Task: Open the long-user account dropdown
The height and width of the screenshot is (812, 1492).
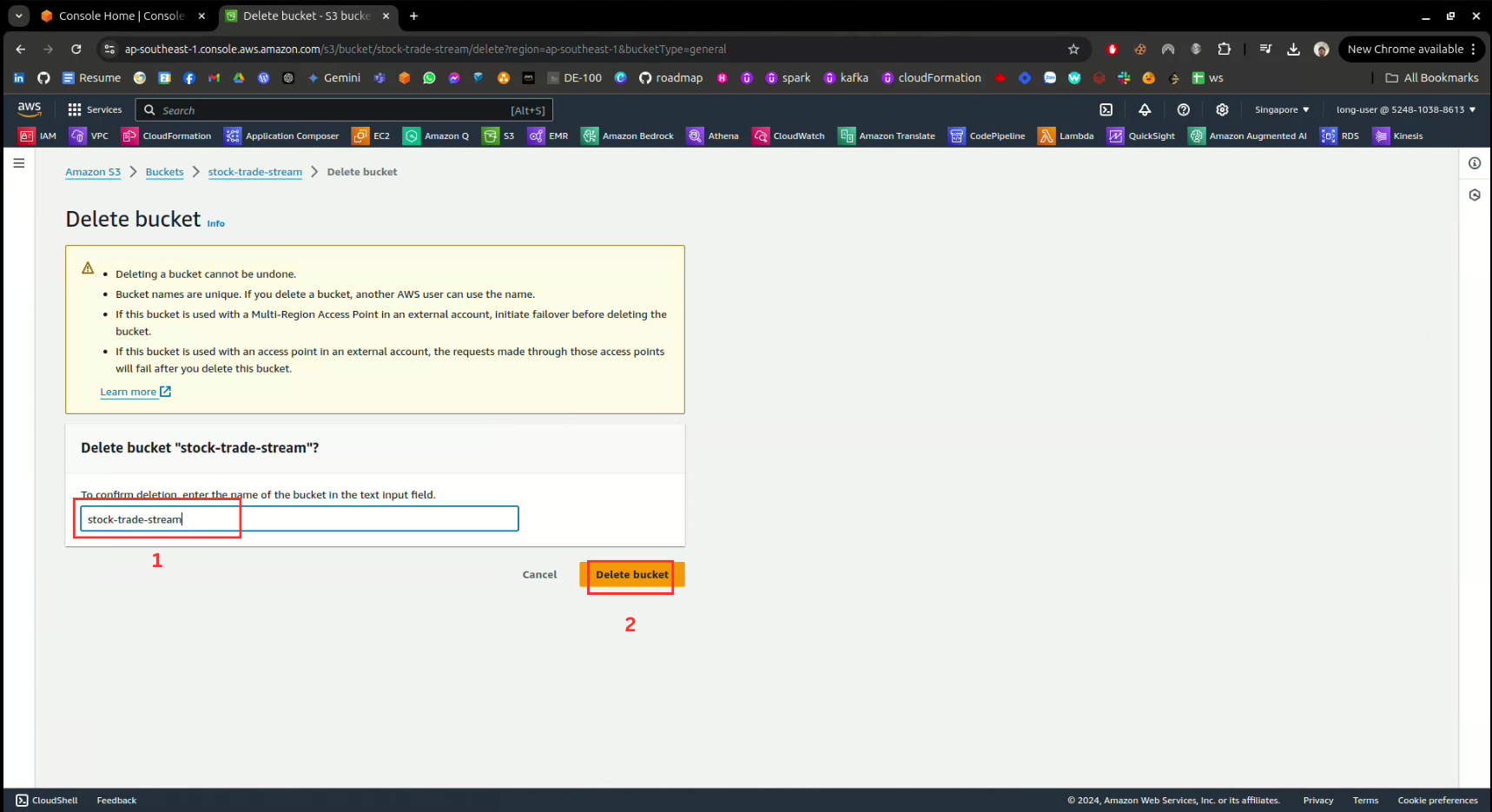Action: coord(1405,110)
